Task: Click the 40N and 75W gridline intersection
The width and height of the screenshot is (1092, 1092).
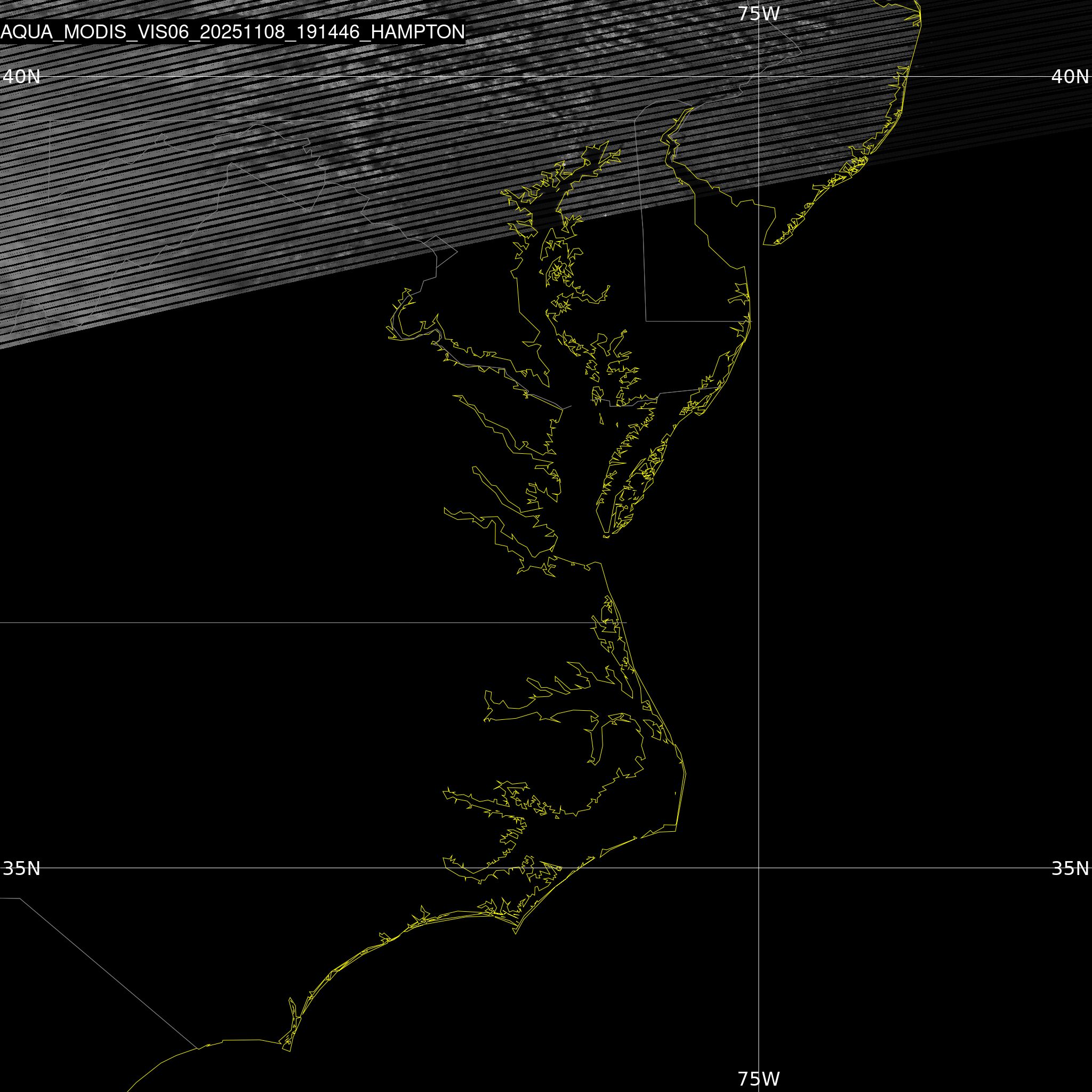Action: [759, 76]
